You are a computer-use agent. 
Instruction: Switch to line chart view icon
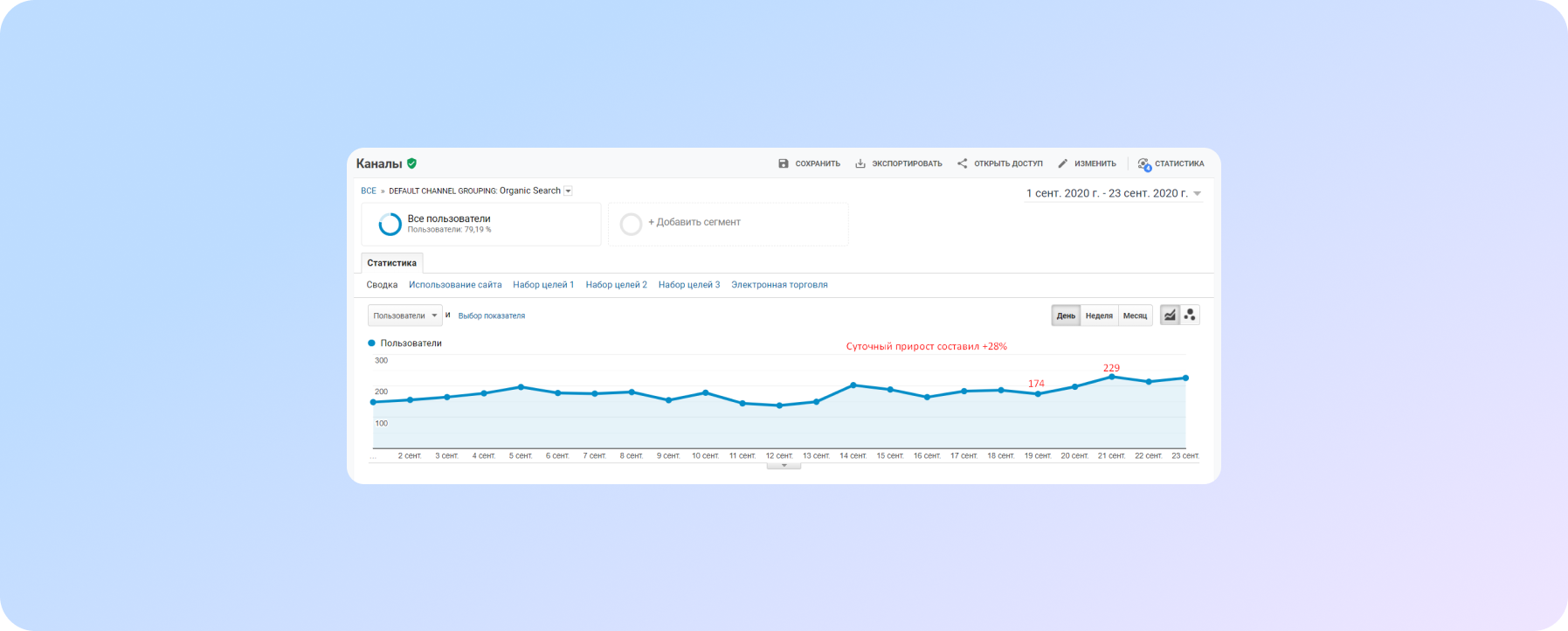[1170, 315]
